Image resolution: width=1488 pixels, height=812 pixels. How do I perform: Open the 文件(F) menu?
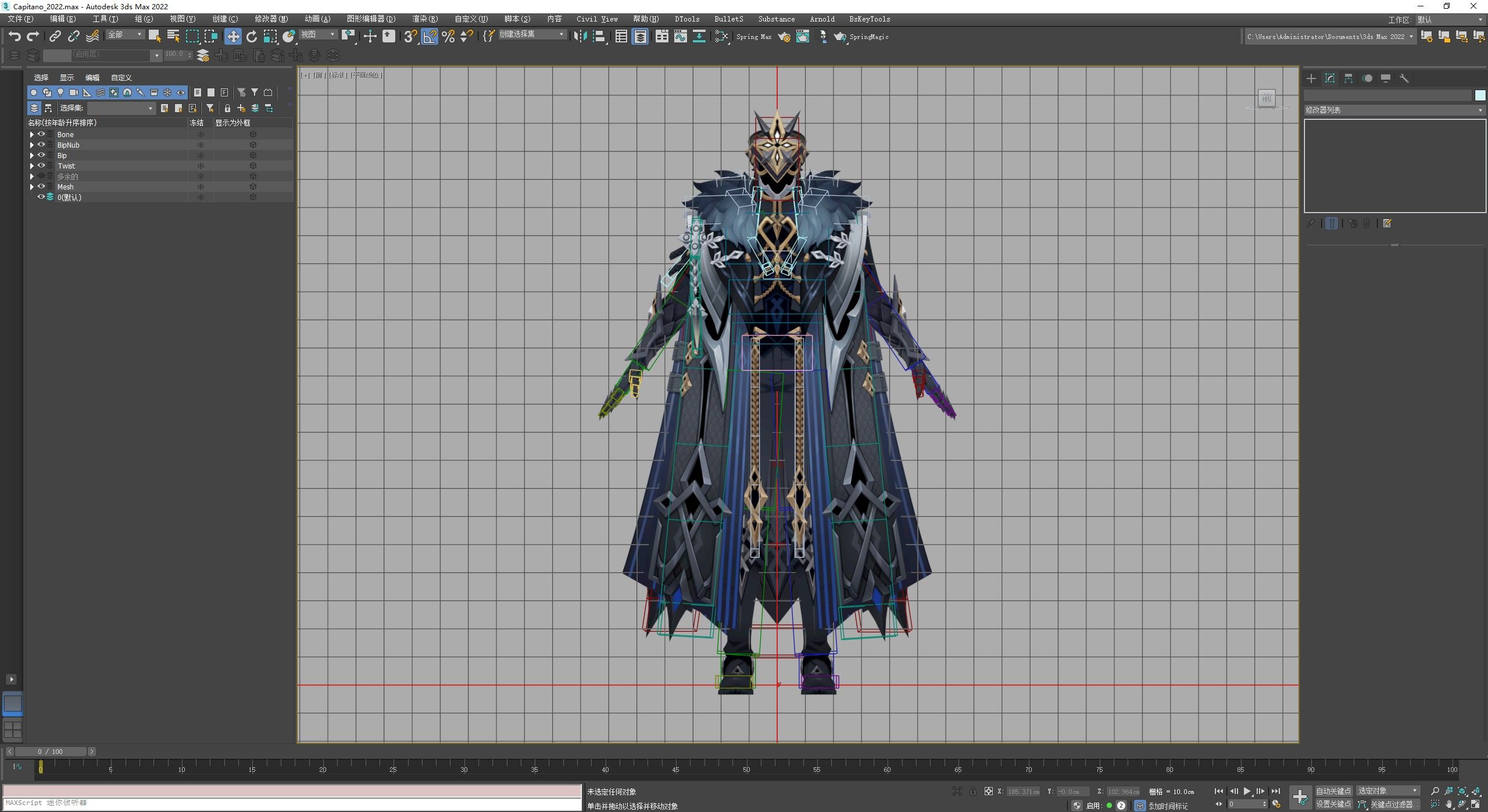point(20,19)
